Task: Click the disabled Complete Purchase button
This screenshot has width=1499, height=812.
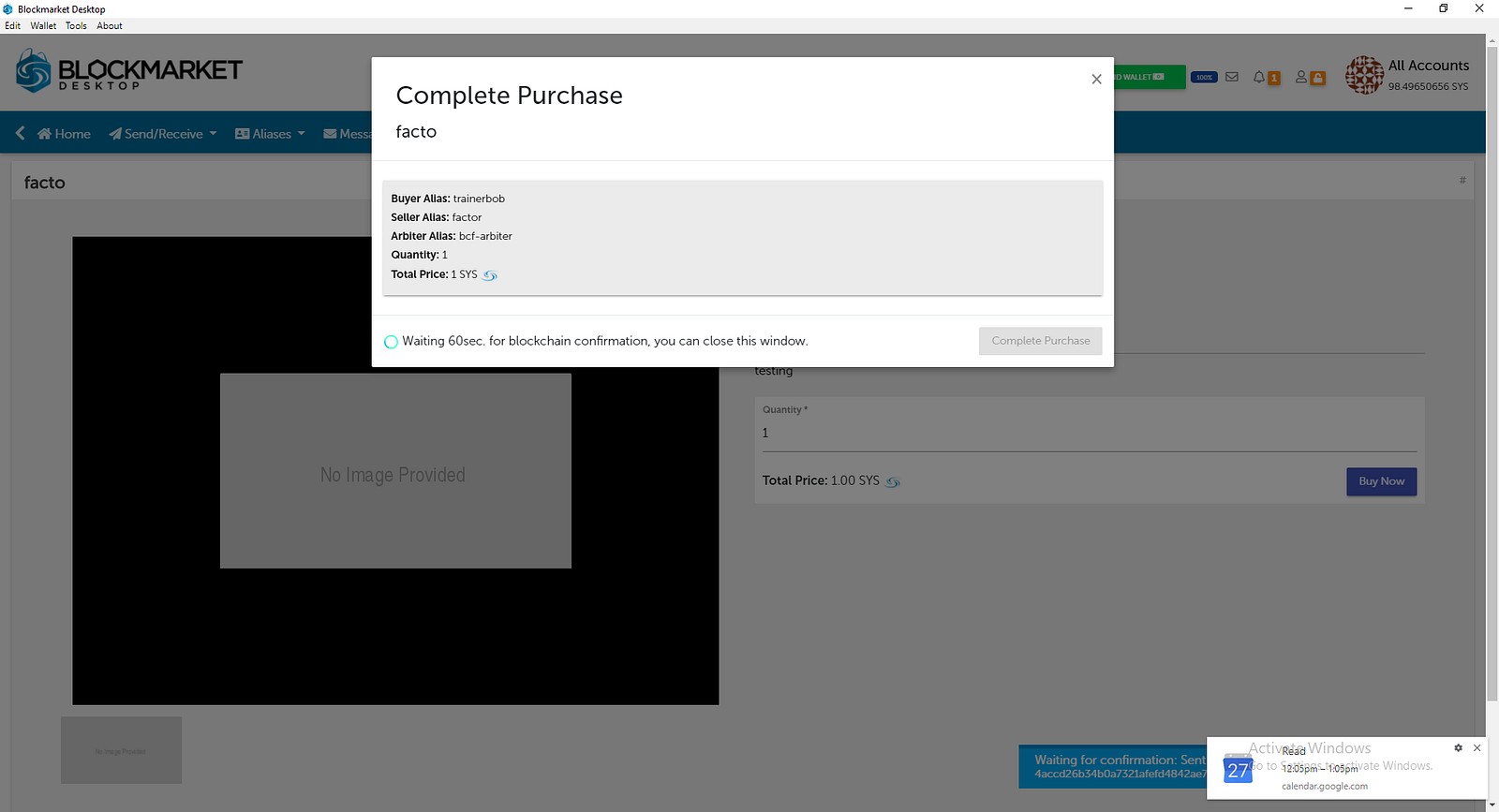Action: point(1041,341)
